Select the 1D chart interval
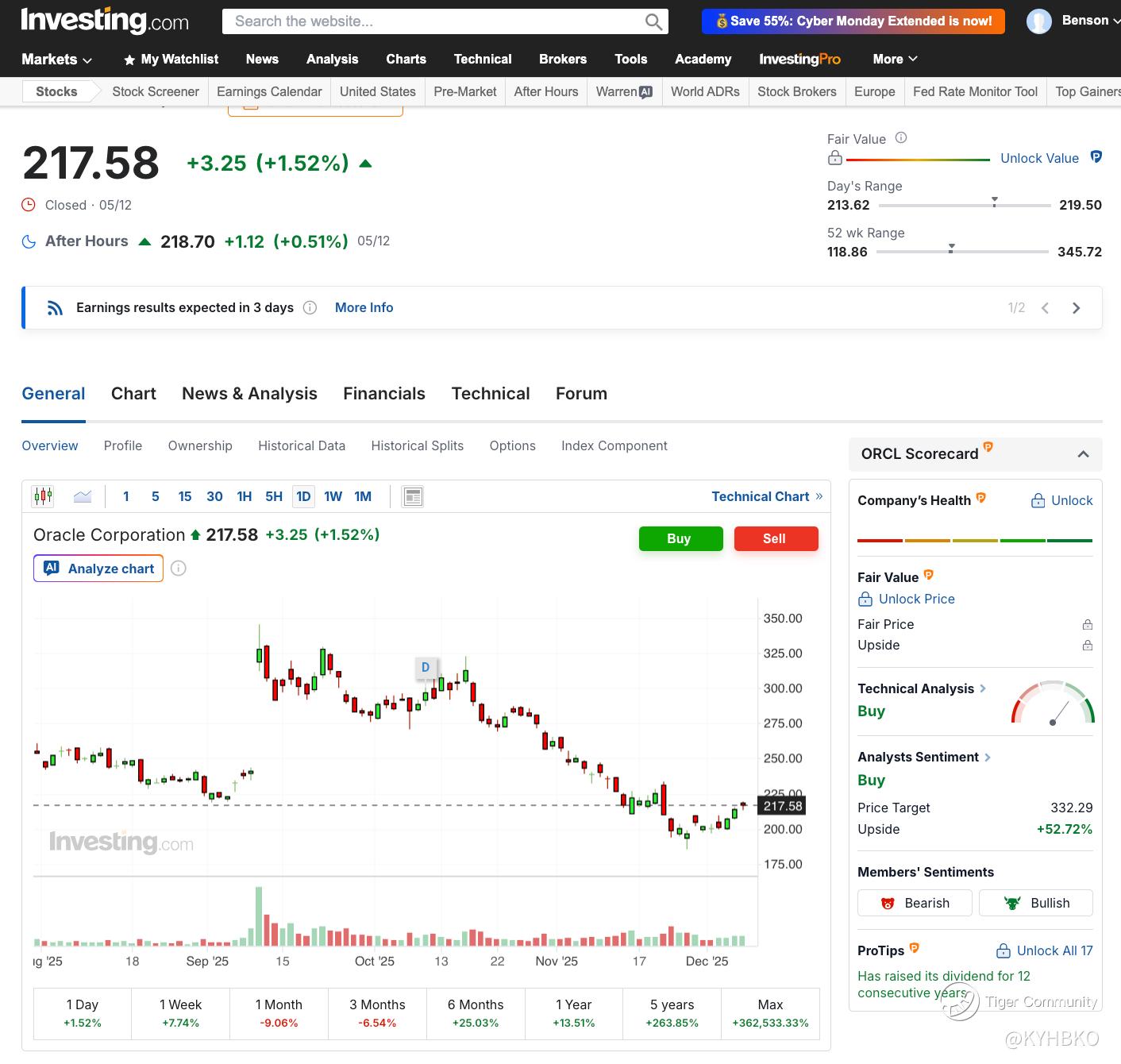This screenshot has width=1121, height=1064. tap(303, 496)
